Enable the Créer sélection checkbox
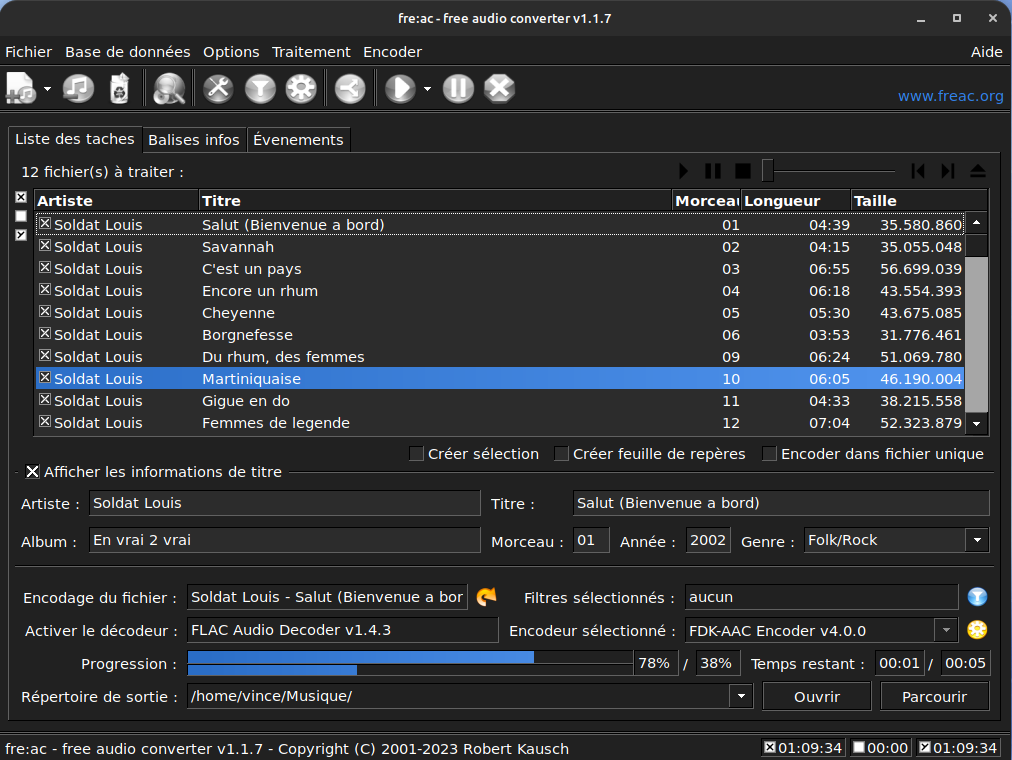Image resolution: width=1012 pixels, height=760 pixels. (417, 454)
